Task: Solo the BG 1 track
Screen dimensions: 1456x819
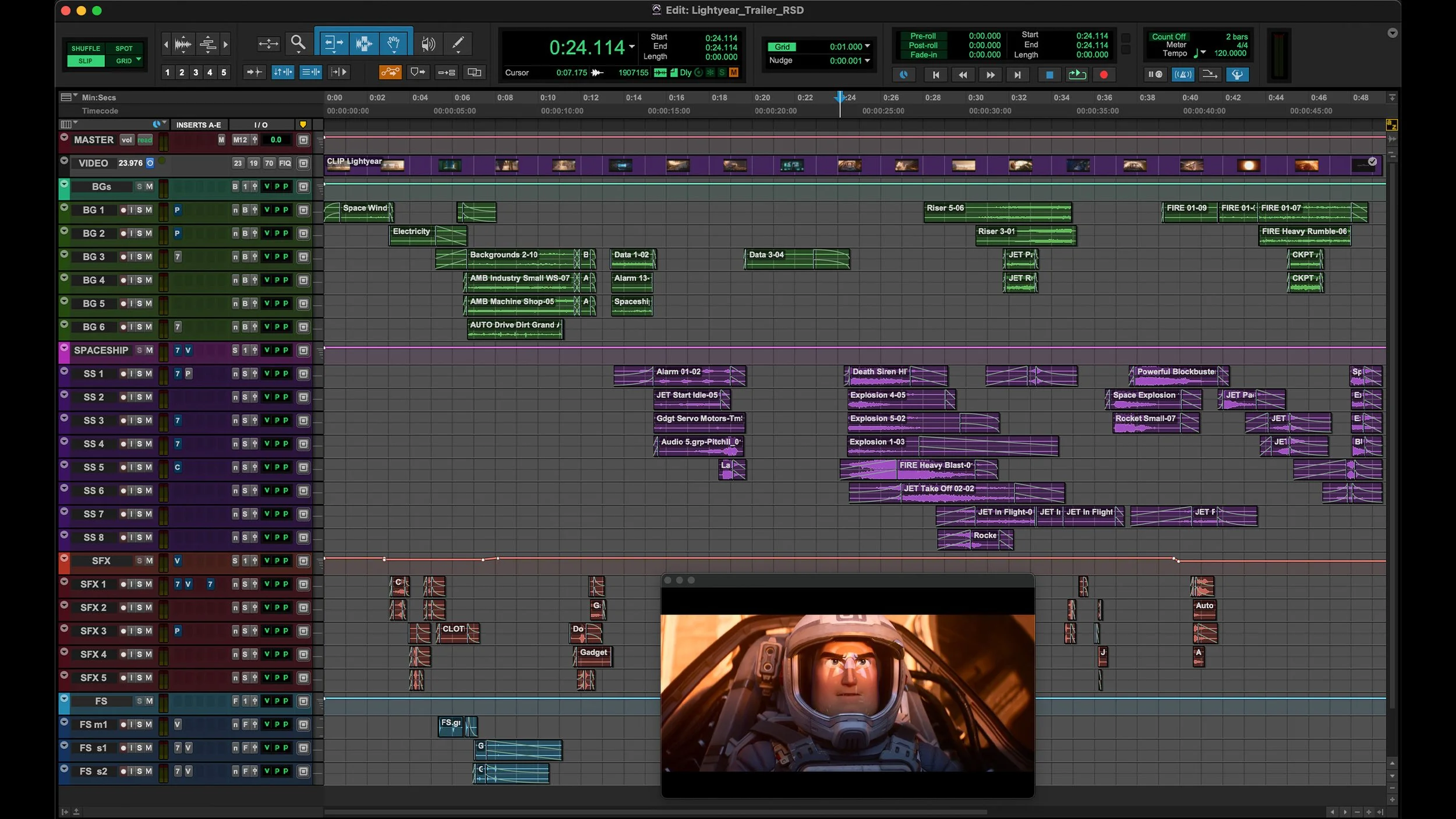Action: (x=140, y=210)
